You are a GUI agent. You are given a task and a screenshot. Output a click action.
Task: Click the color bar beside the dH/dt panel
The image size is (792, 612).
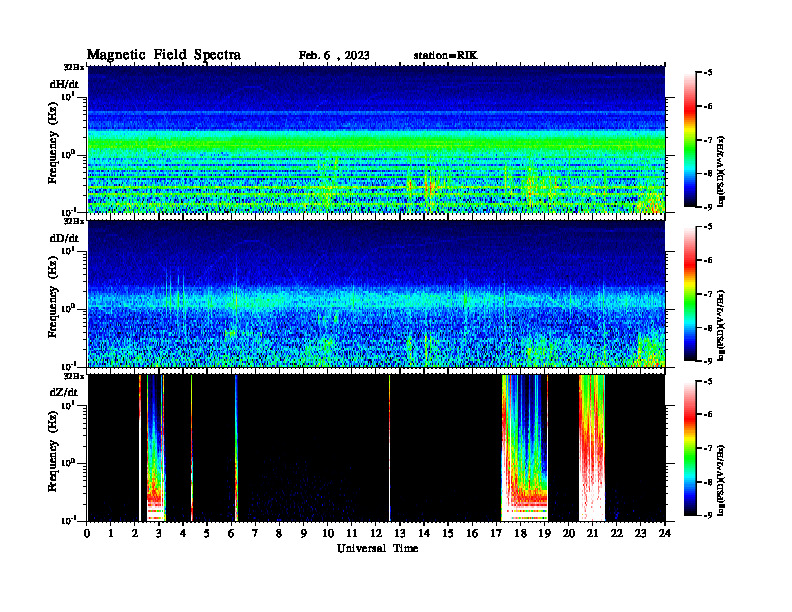690,140
